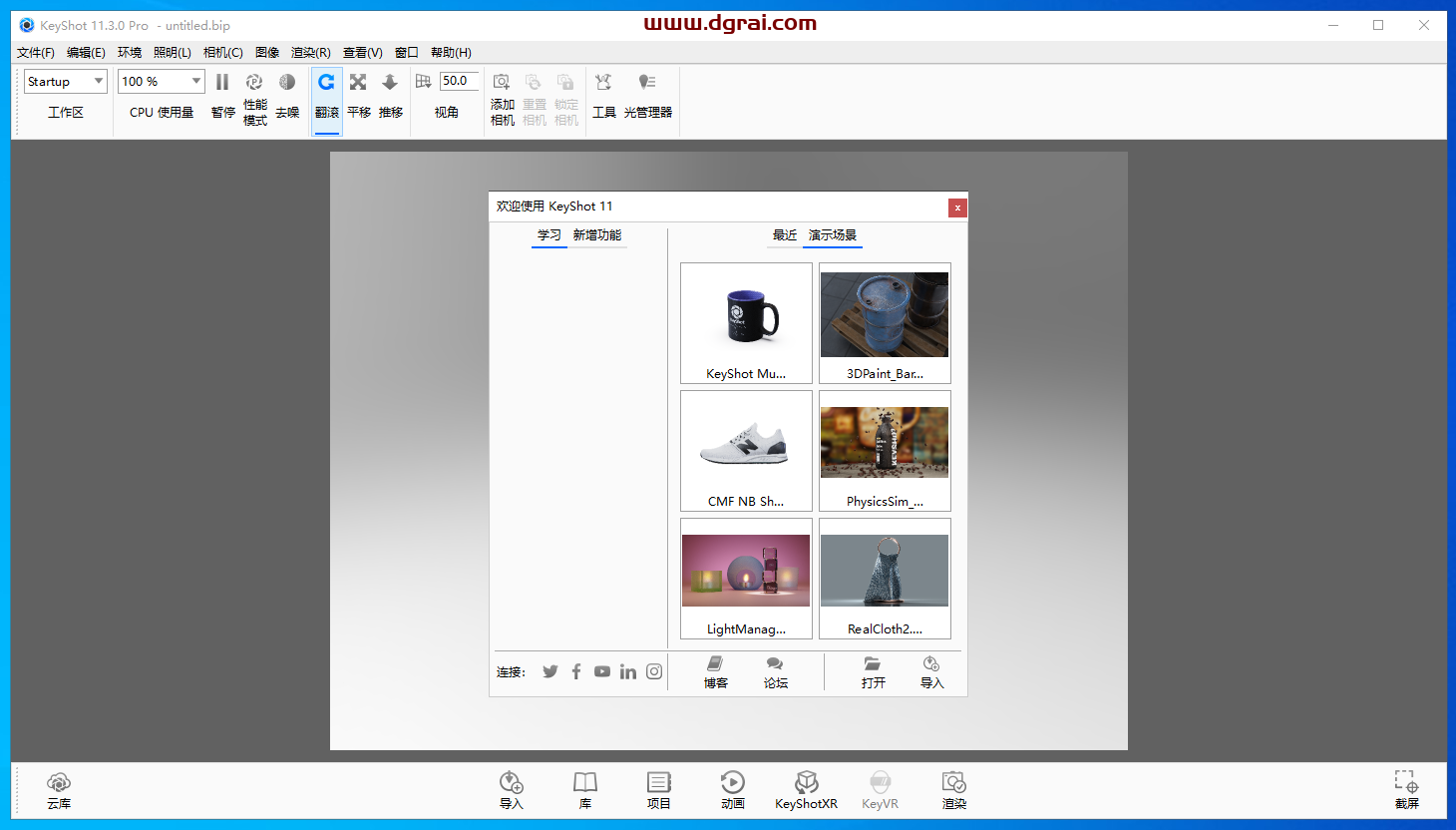Screen dimensions: 1456x830
Task: Open the 渲染(R) menu
Action: [310, 52]
